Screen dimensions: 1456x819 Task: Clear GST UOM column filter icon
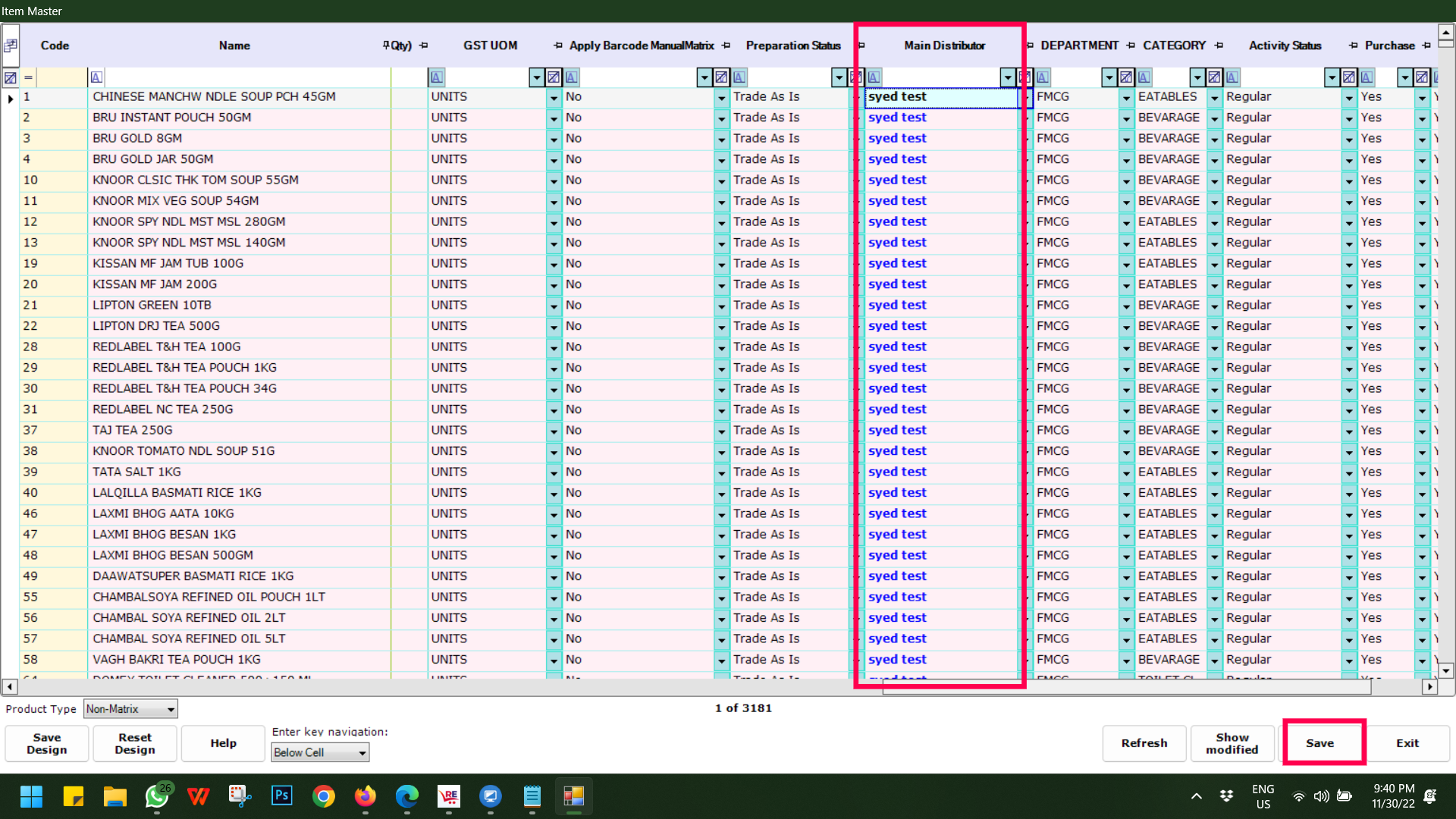554,77
